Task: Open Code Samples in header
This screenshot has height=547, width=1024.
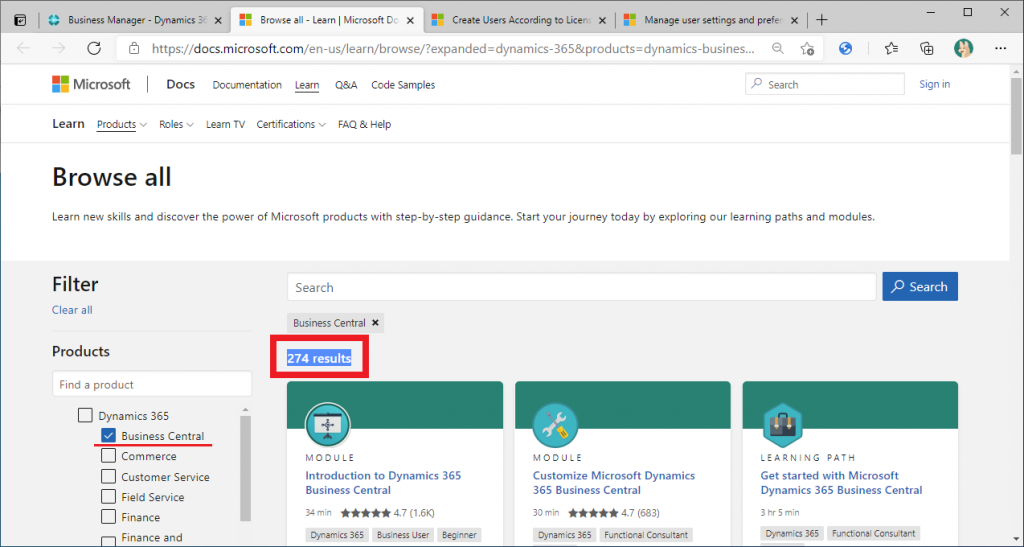Action: [x=403, y=85]
